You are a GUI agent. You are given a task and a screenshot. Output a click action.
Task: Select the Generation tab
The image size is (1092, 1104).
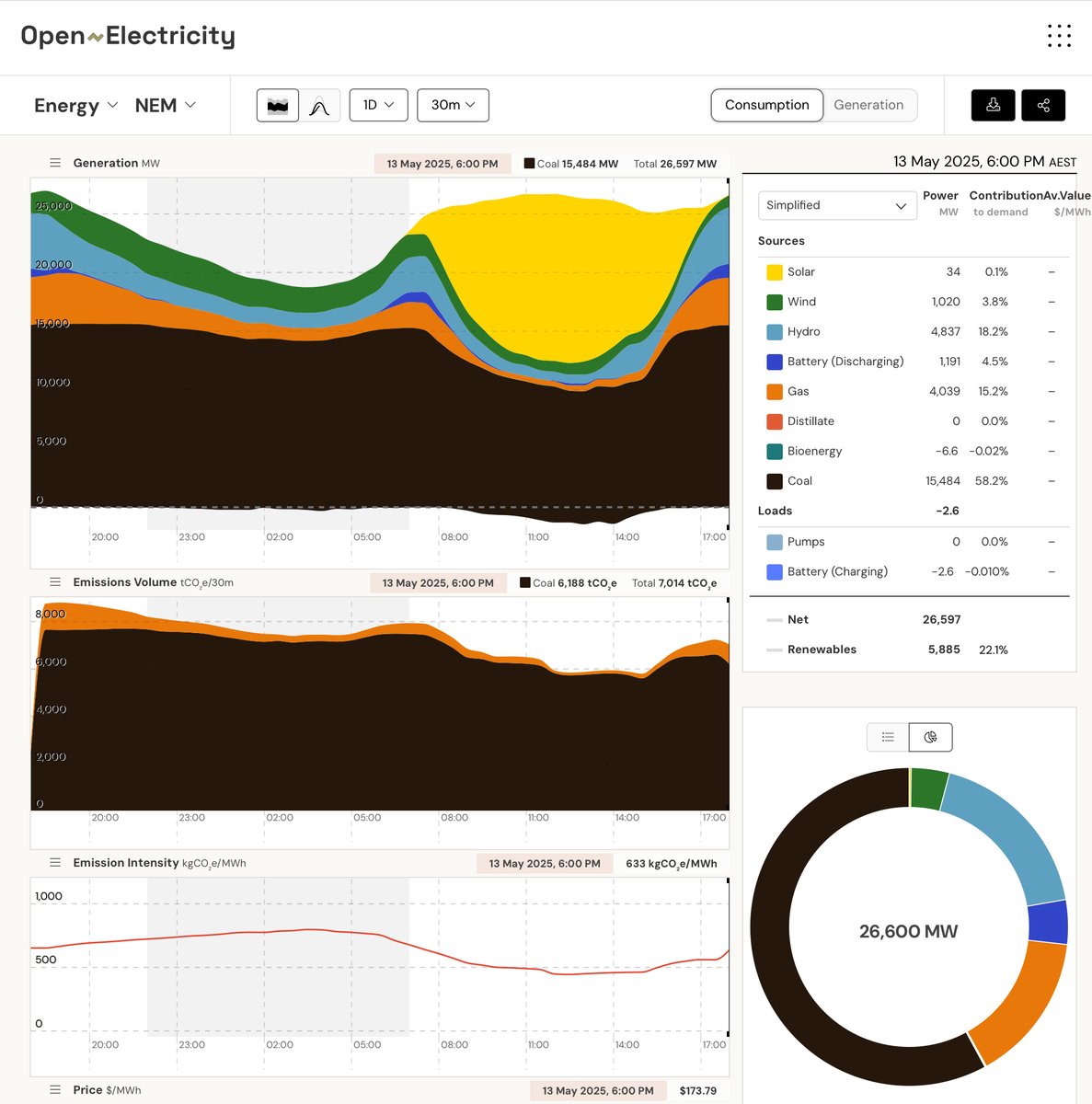click(868, 105)
